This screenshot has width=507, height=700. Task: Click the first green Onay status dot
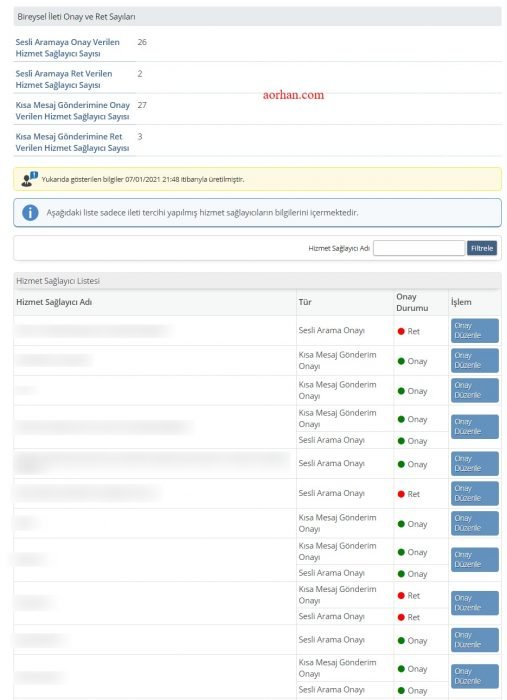(401, 361)
